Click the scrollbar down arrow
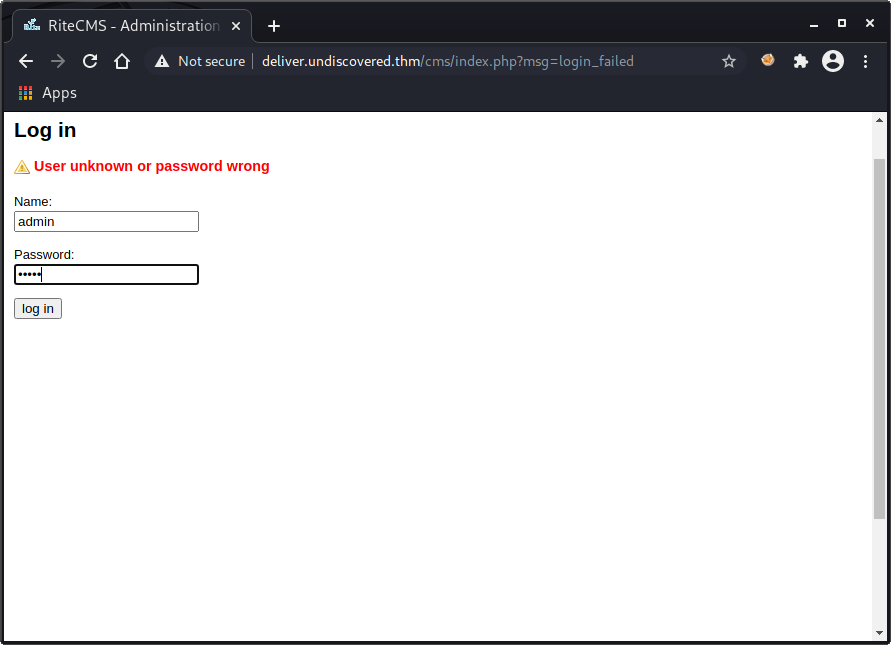891x645 pixels. [x=879, y=632]
